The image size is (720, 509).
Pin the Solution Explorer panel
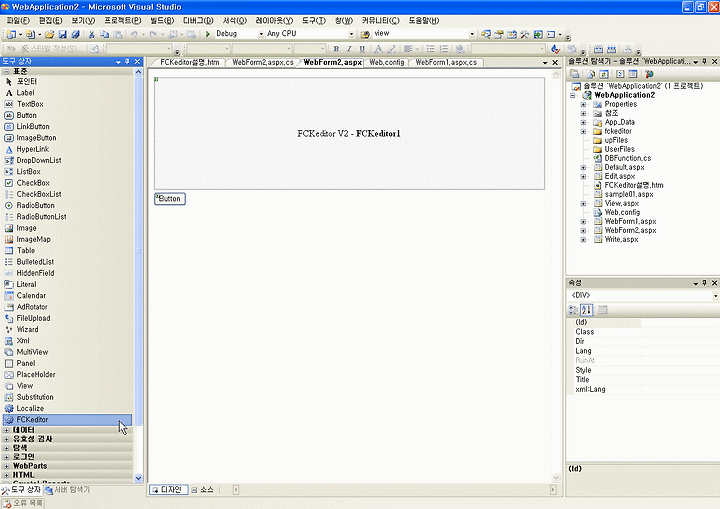pyautogui.click(x=704, y=61)
